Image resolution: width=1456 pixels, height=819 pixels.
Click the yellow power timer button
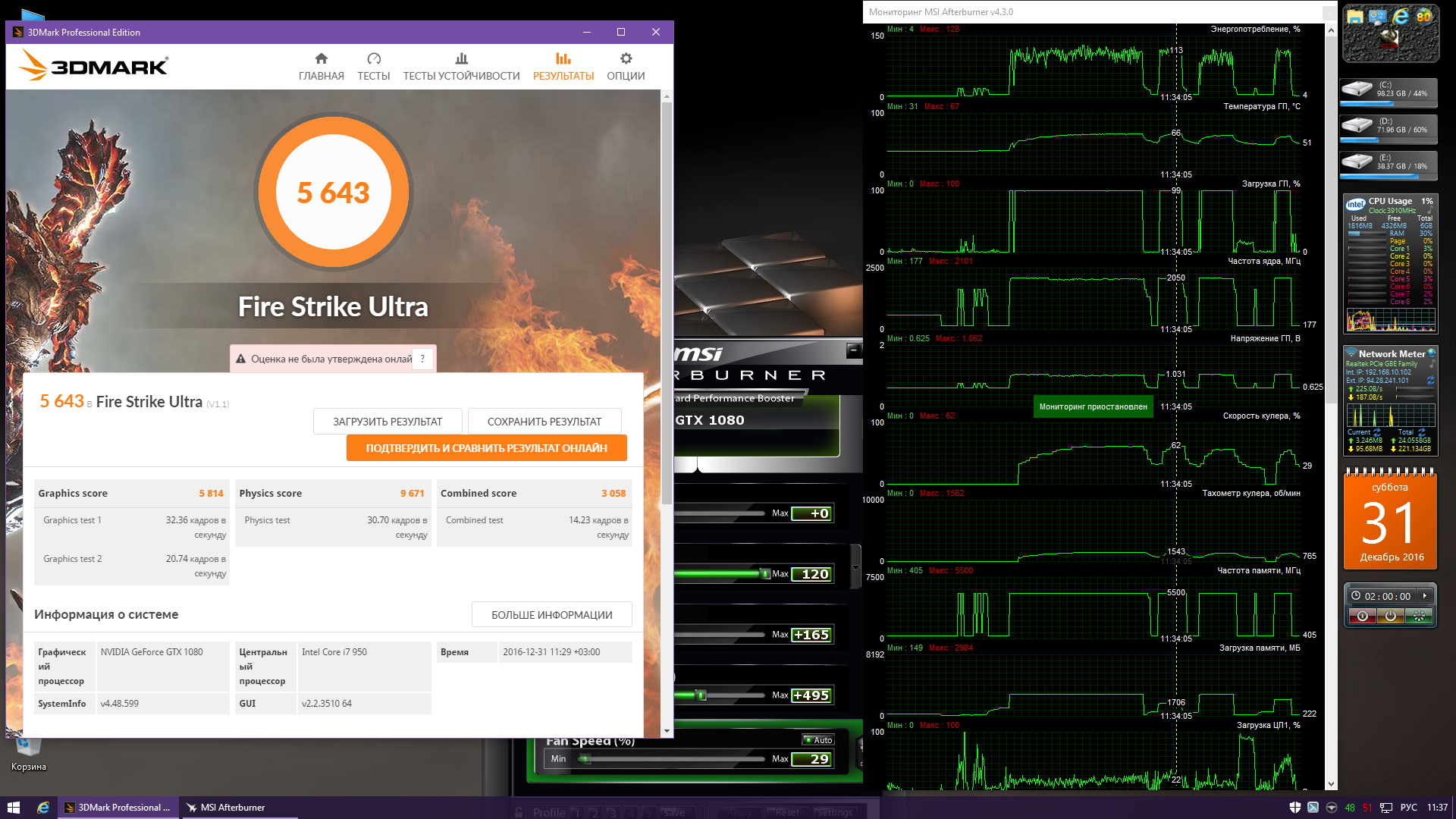[x=1390, y=617]
